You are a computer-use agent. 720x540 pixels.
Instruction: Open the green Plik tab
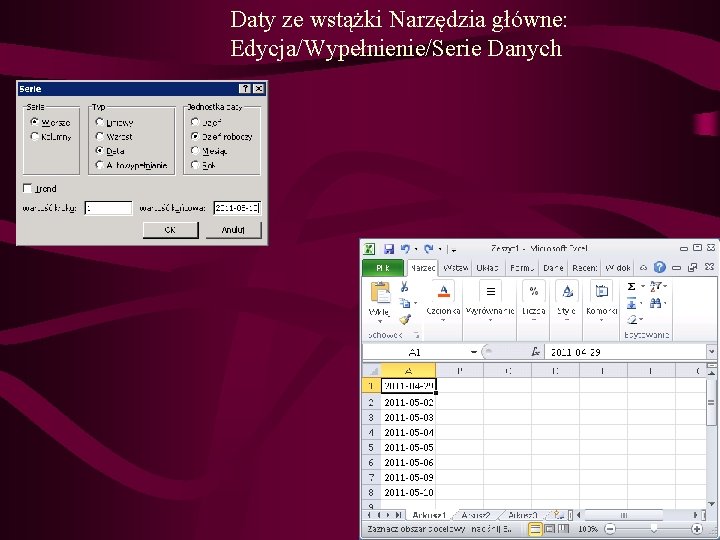[382, 268]
